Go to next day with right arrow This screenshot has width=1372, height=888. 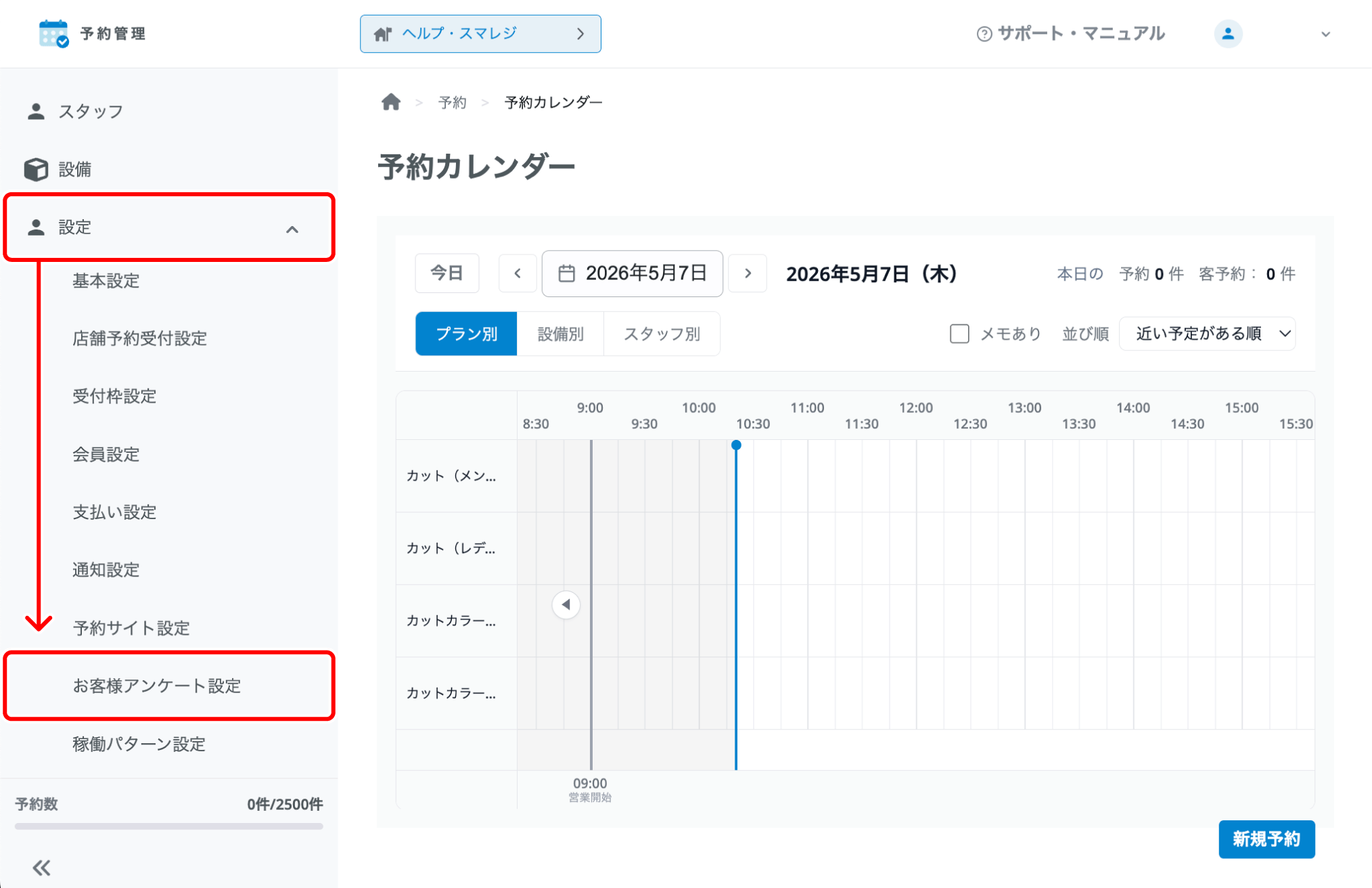748,273
